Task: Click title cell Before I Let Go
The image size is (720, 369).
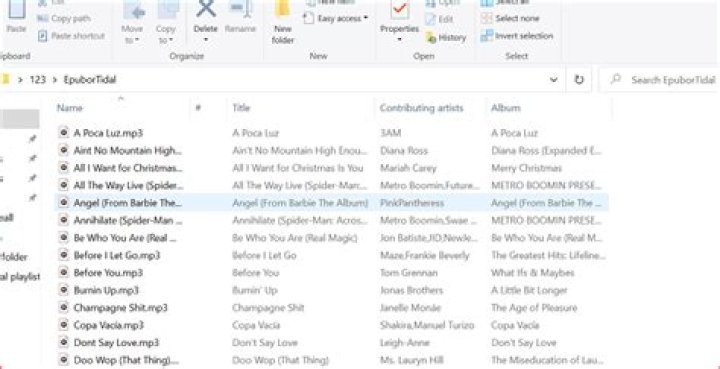Action: point(264,255)
